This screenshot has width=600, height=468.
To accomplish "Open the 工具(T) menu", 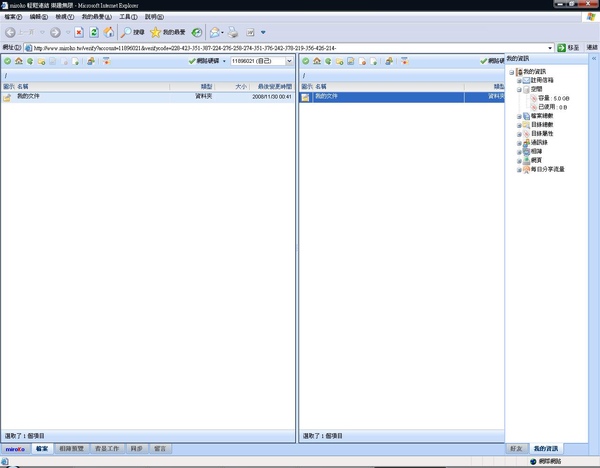I will [128, 17].
